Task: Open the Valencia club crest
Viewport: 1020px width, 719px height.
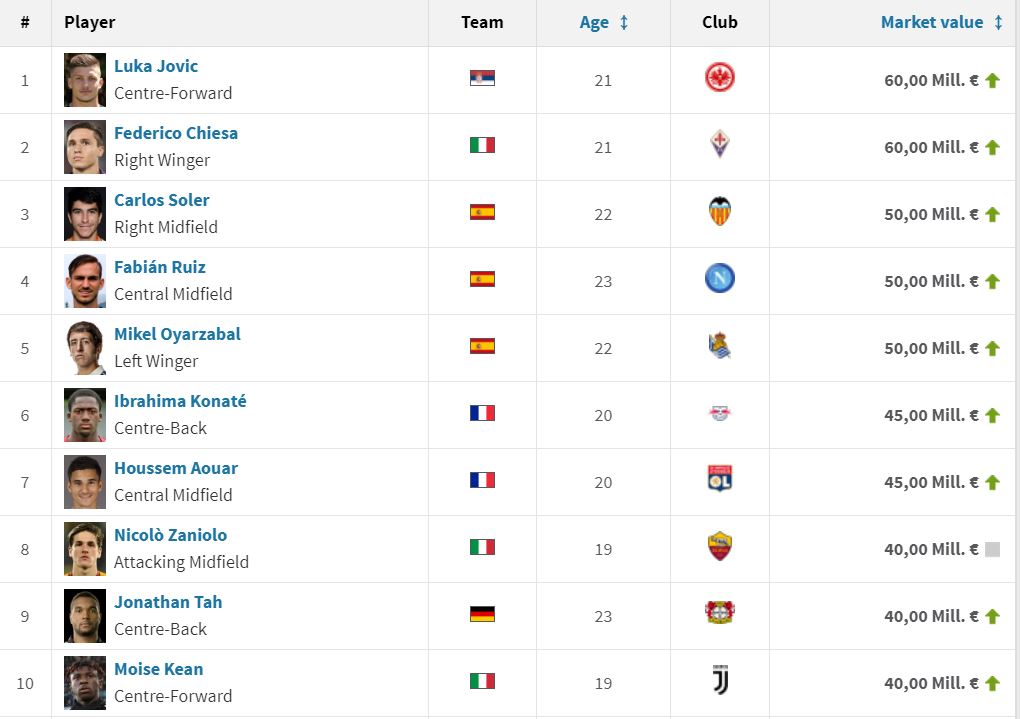Action: (719, 213)
